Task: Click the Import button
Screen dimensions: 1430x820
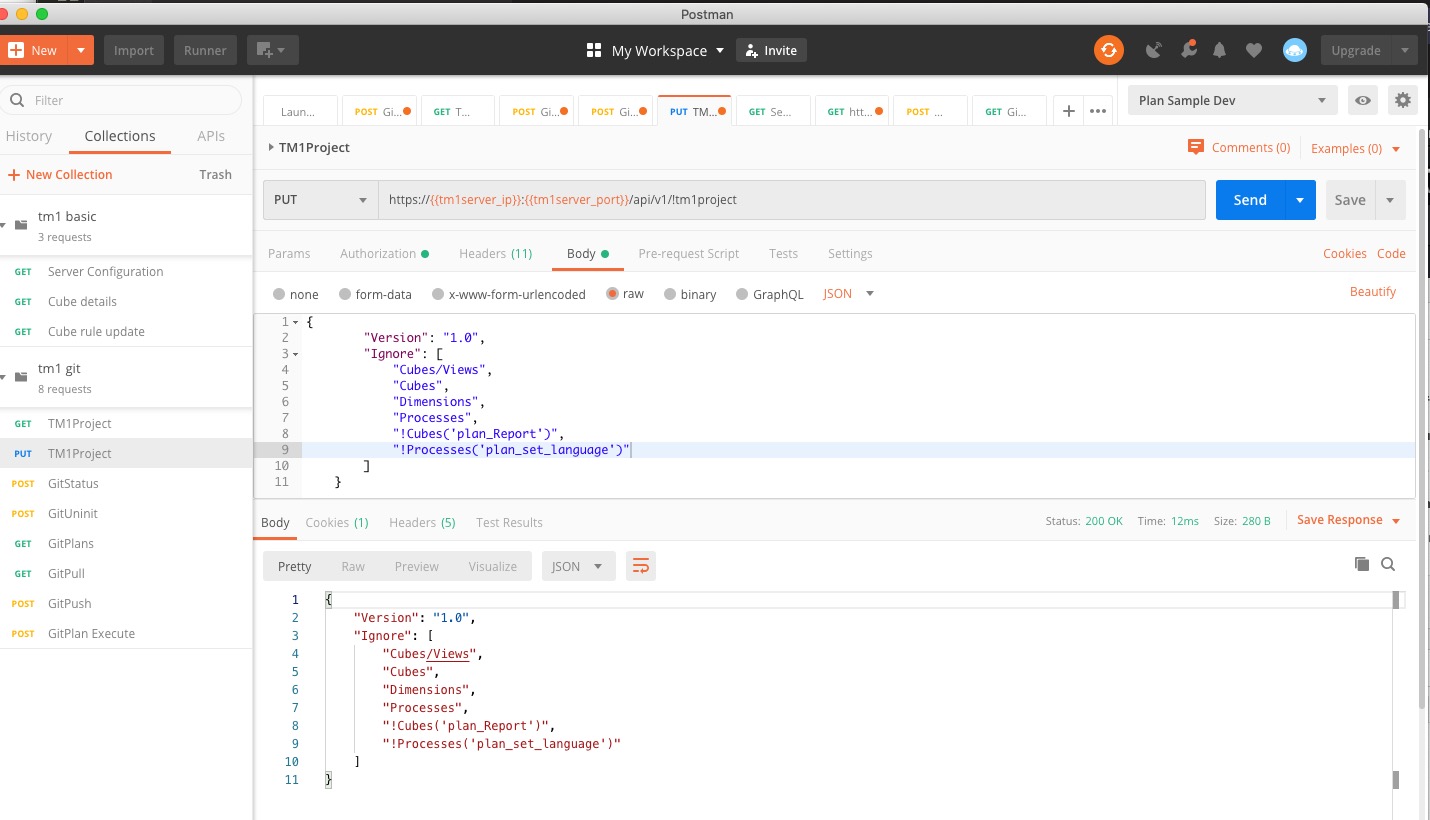Action: click(x=134, y=50)
